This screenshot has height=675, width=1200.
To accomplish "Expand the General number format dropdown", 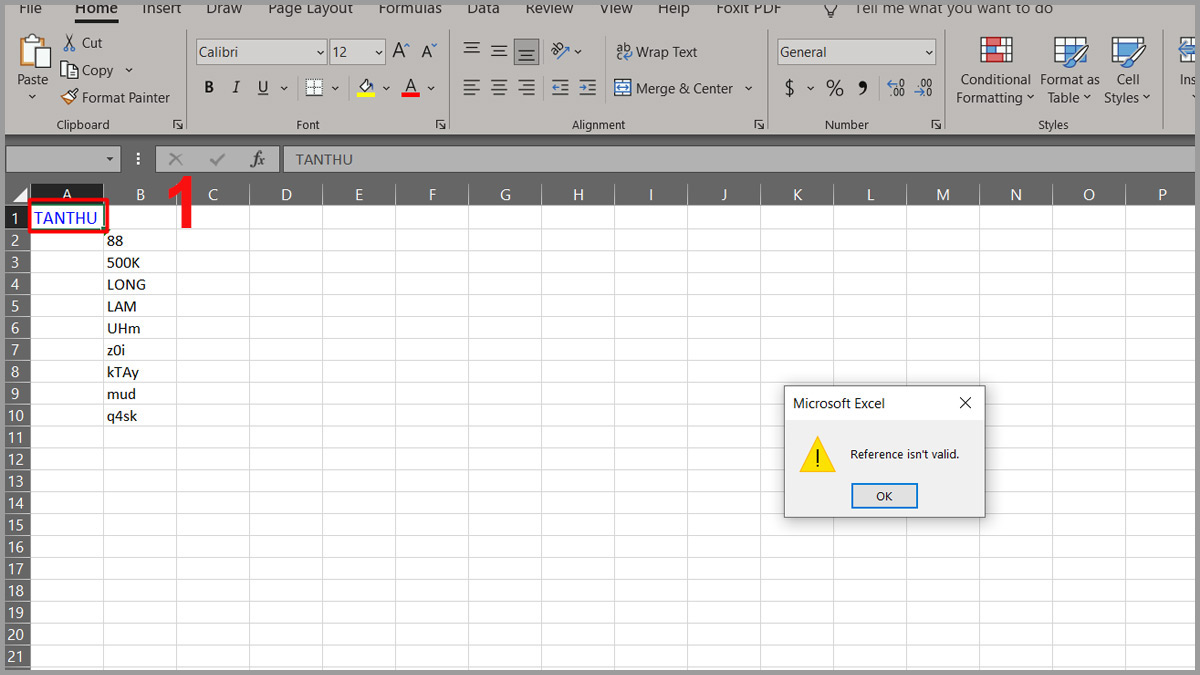I will coord(929,52).
